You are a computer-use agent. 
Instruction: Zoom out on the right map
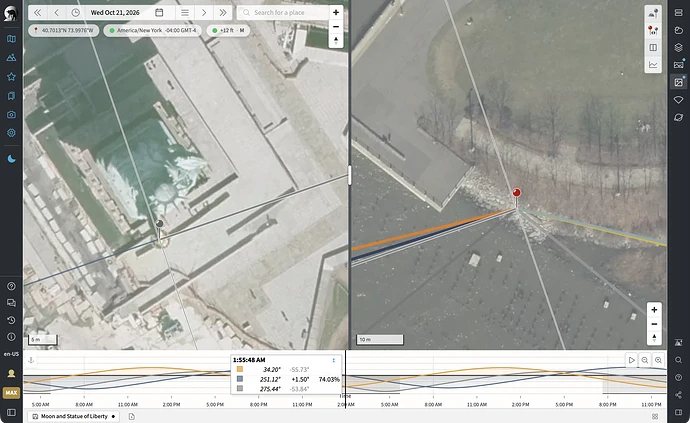tap(654, 324)
